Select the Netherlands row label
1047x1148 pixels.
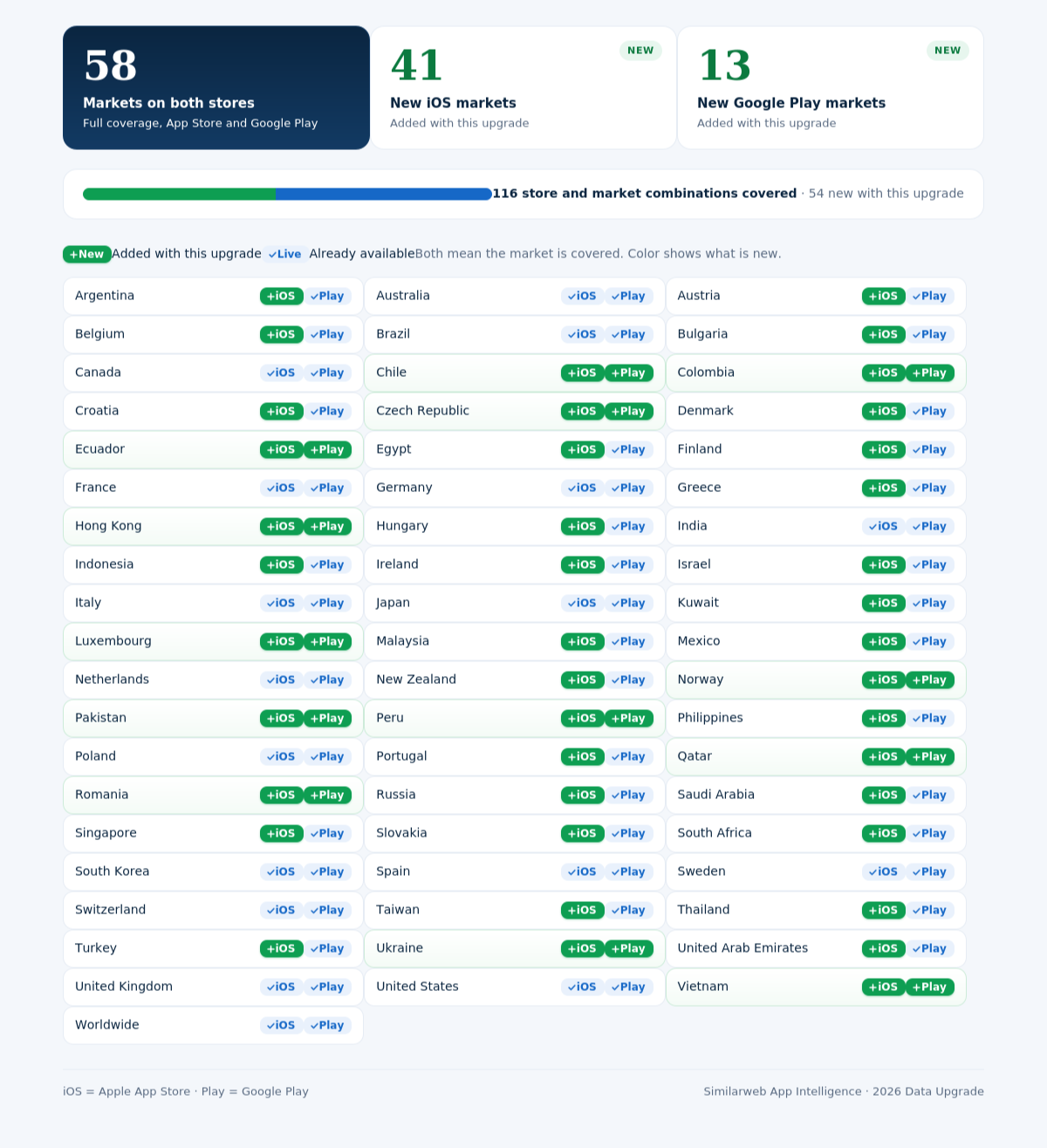click(112, 680)
